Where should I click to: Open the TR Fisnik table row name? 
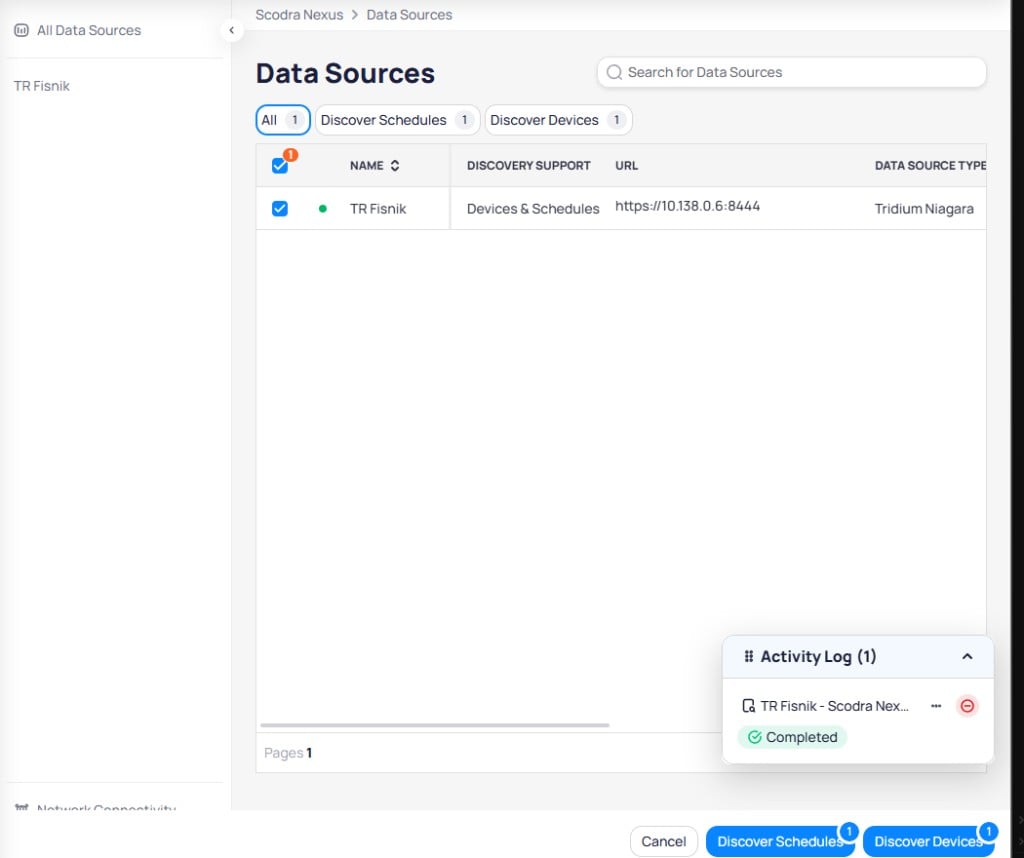[x=377, y=209]
